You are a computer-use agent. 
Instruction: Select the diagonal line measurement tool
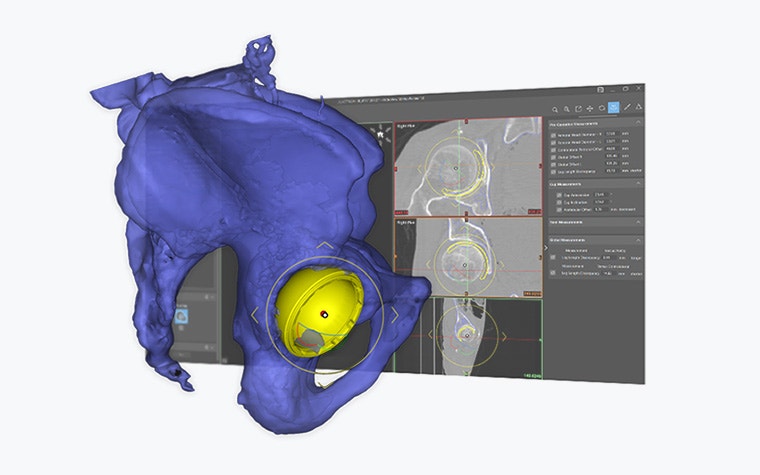(627, 107)
